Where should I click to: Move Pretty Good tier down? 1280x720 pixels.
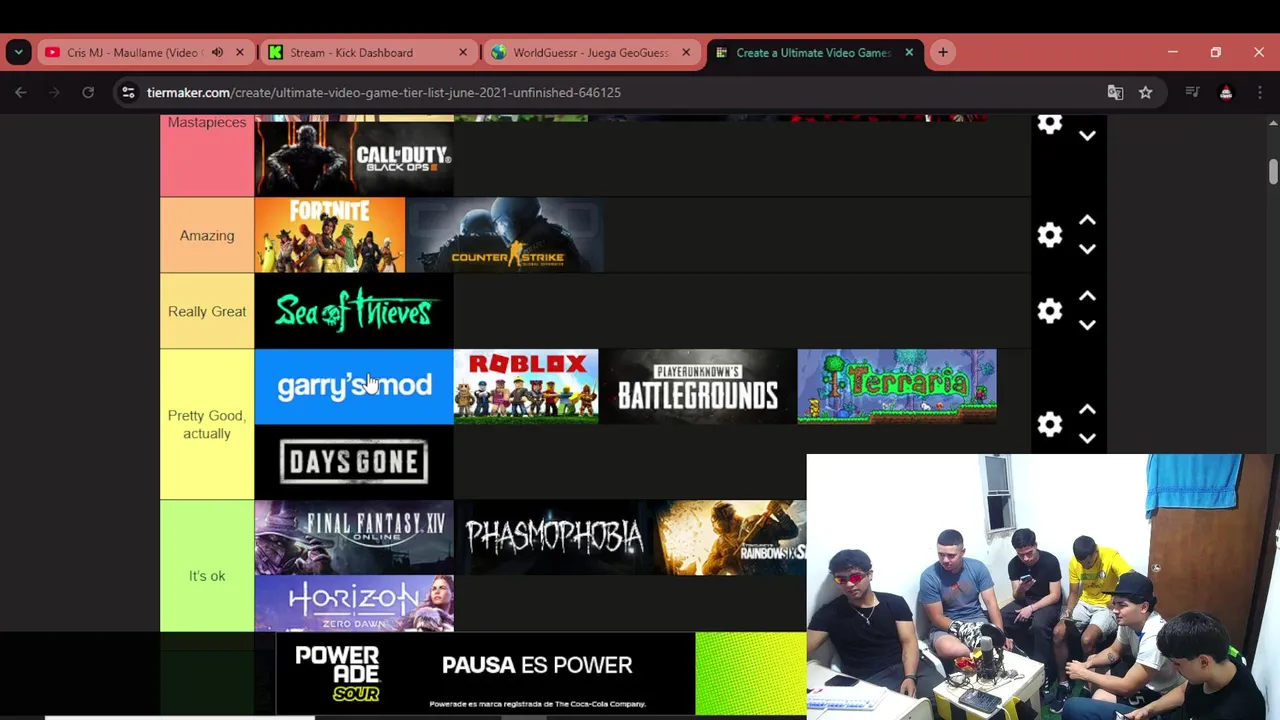1087,438
